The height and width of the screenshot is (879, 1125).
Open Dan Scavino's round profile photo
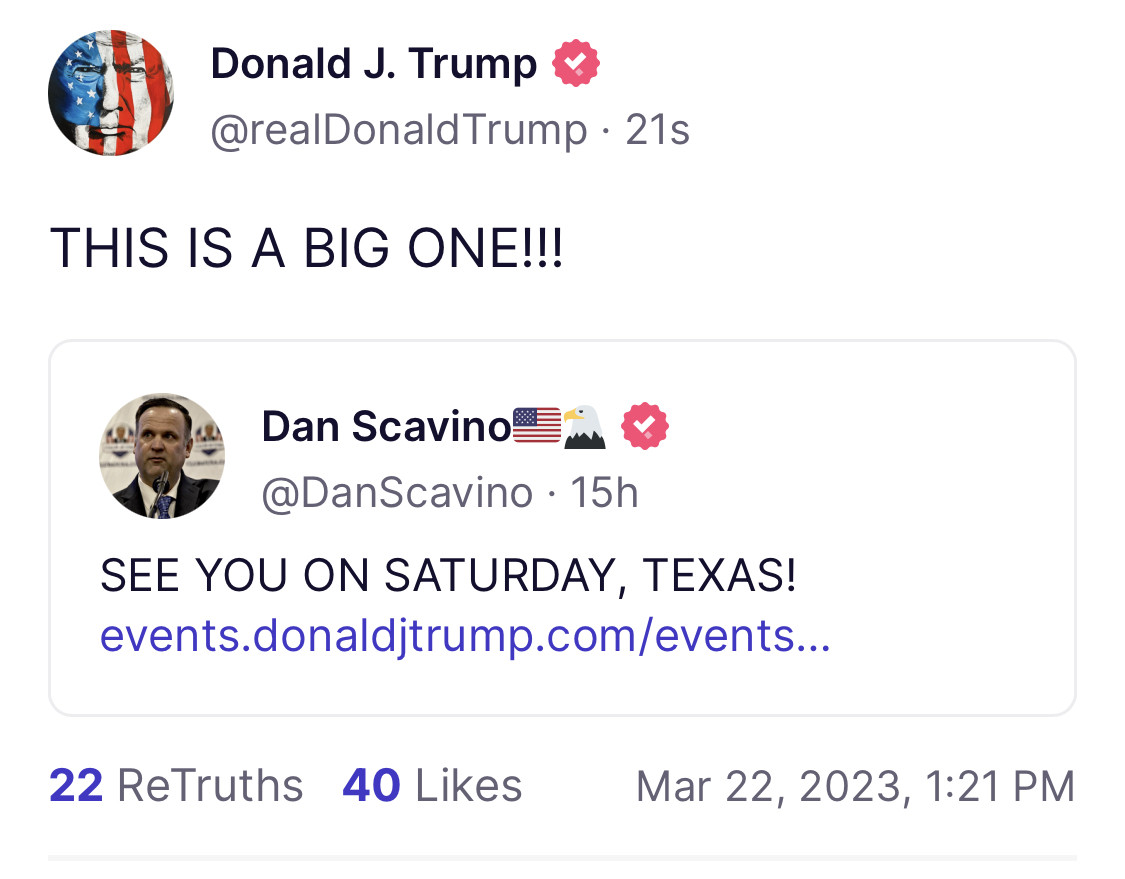[x=162, y=456]
